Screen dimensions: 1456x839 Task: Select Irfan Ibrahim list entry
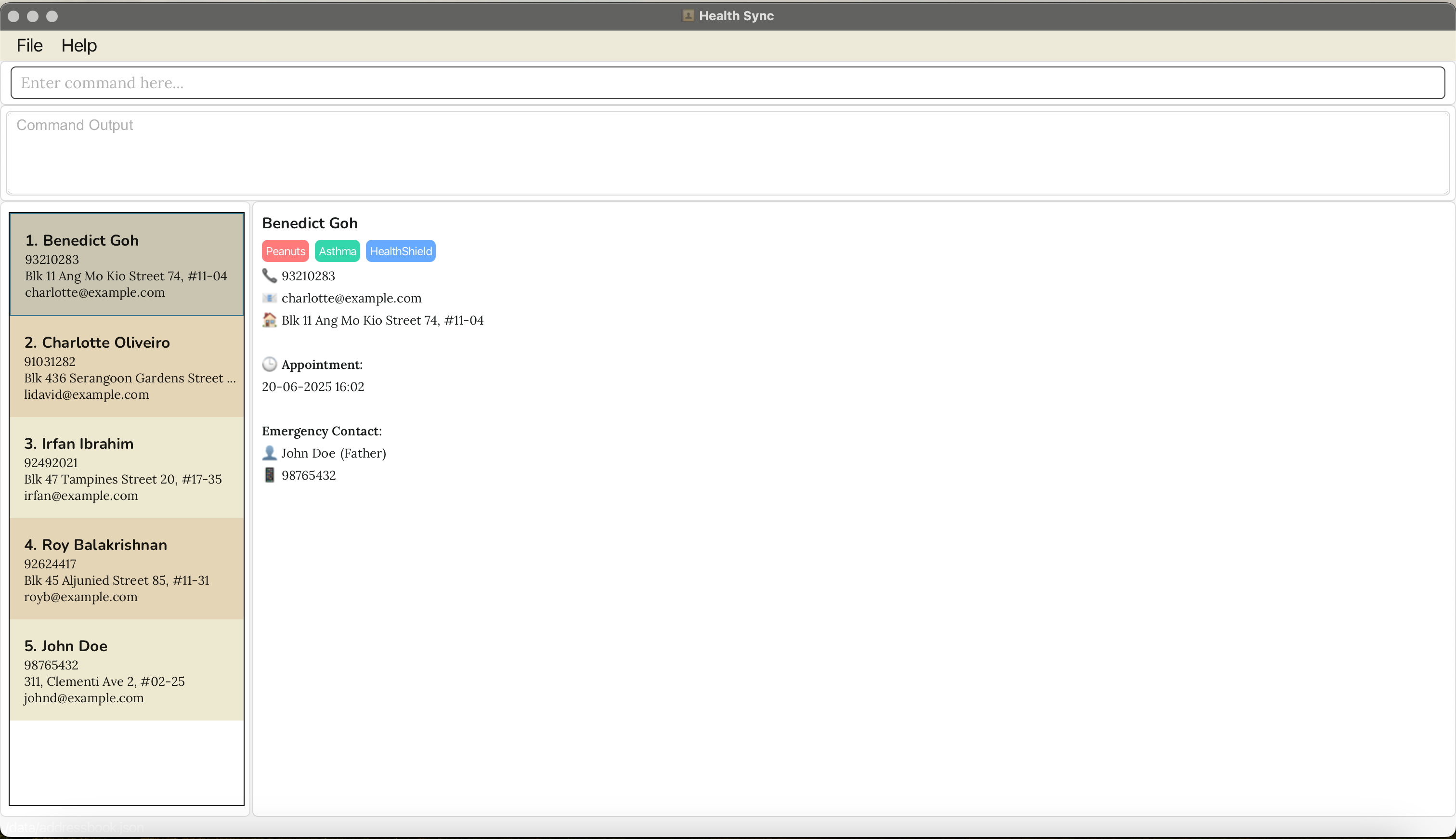click(x=127, y=468)
